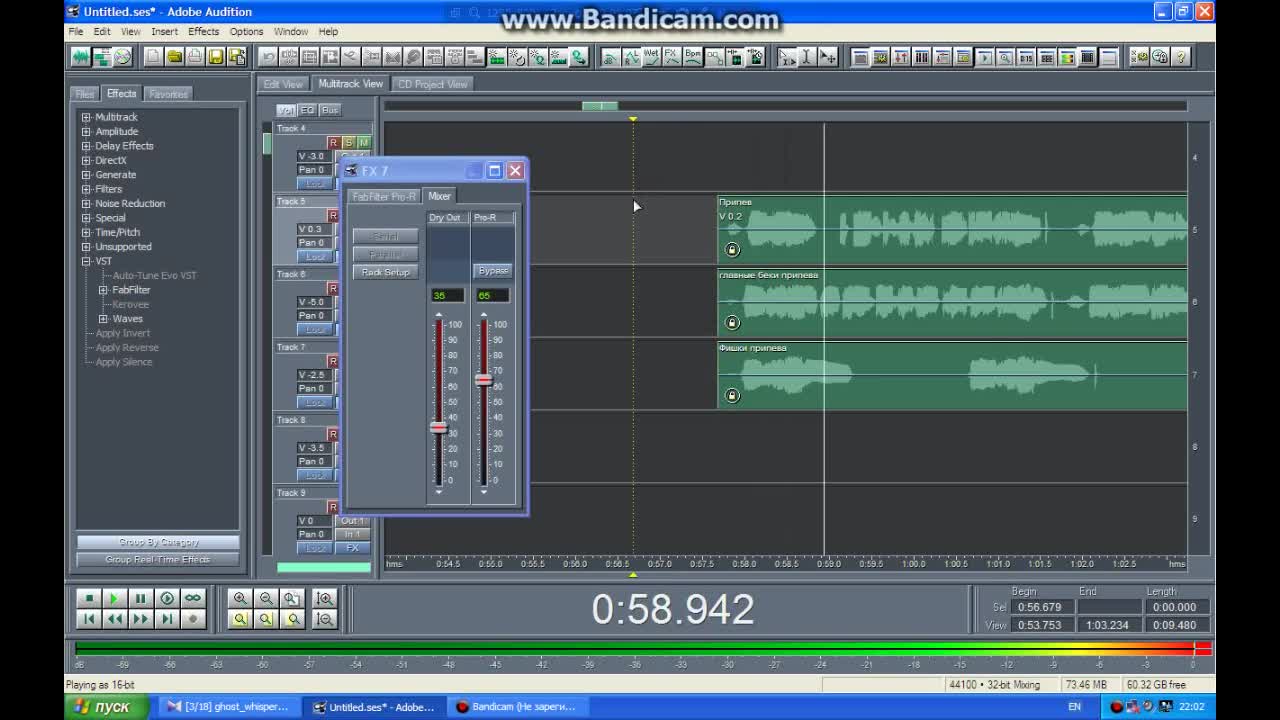
Task: Zoom in vertically on the tracks
Action: pos(324,598)
